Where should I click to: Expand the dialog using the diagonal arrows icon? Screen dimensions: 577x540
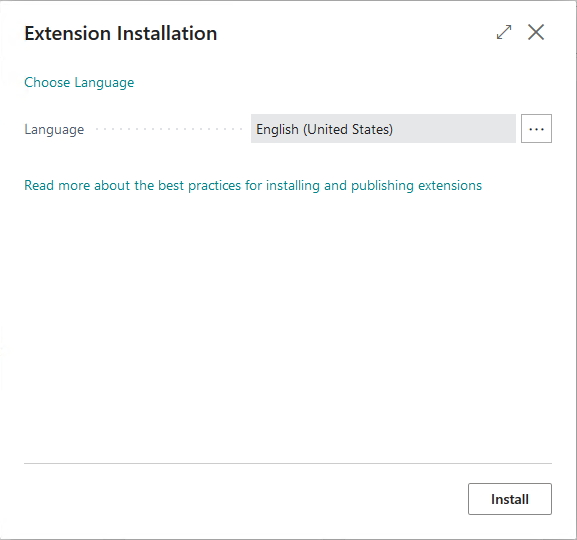point(504,32)
